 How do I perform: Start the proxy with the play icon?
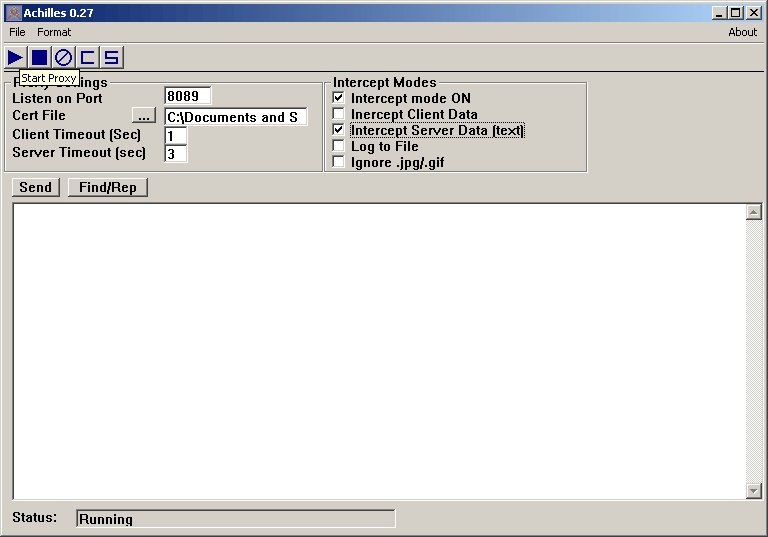(x=15, y=57)
